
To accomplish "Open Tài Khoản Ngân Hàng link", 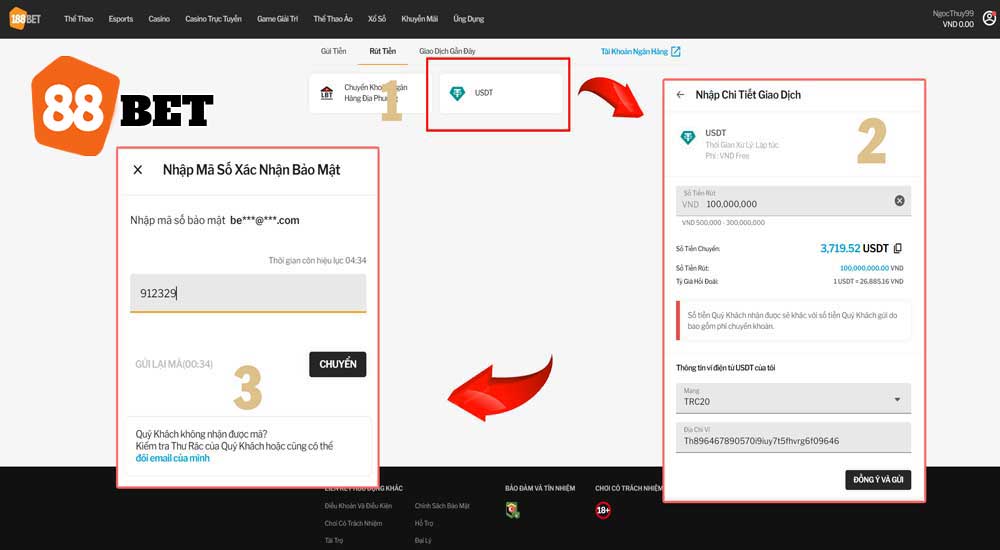I will click(634, 52).
